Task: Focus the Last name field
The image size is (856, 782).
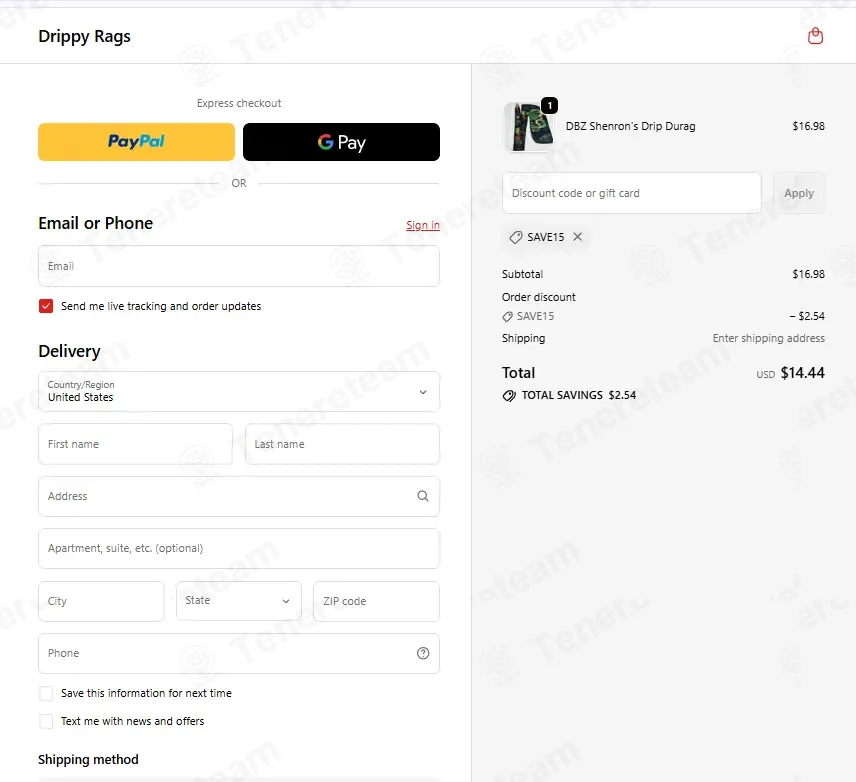Action: point(342,444)
